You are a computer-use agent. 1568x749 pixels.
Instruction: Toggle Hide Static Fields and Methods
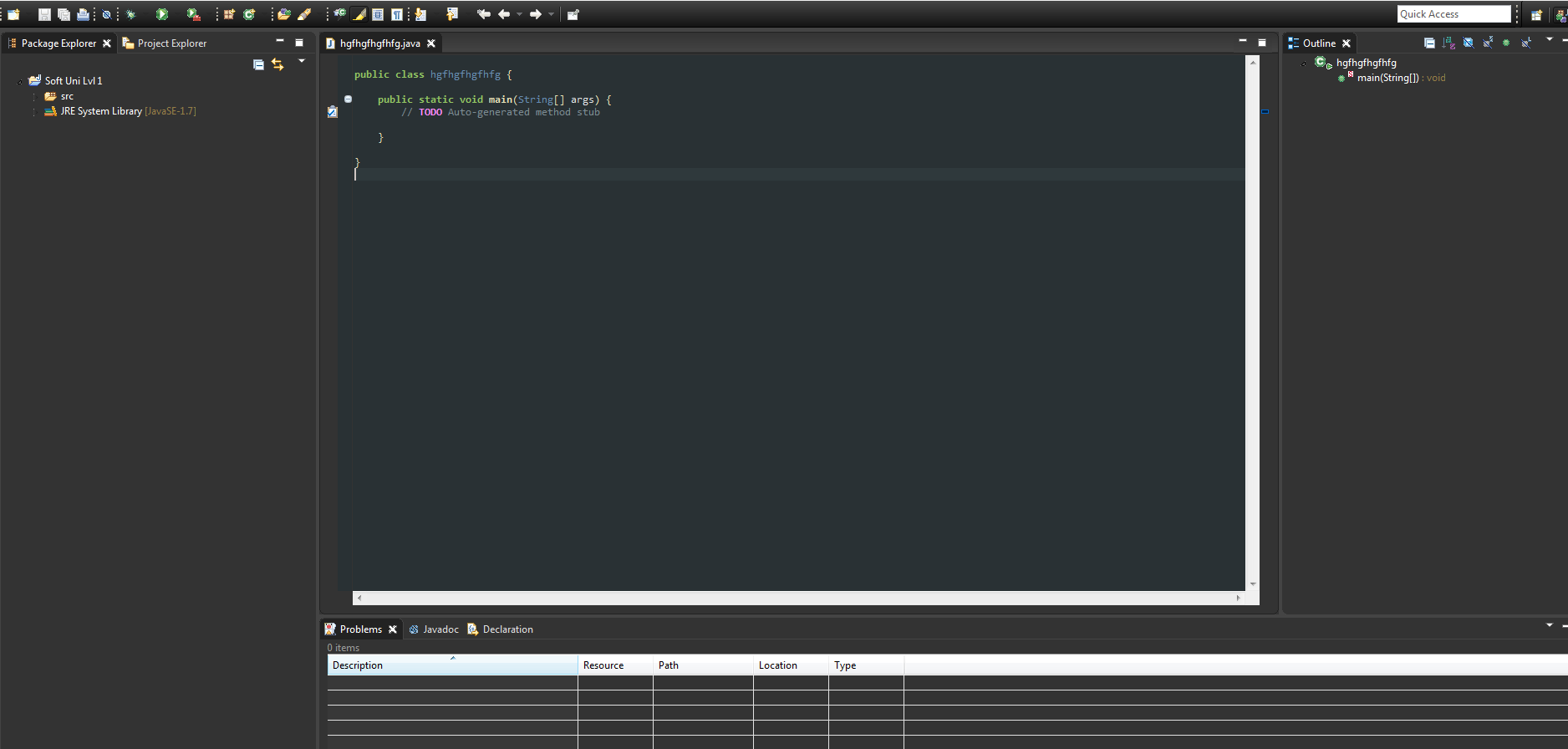[1488, 43]
